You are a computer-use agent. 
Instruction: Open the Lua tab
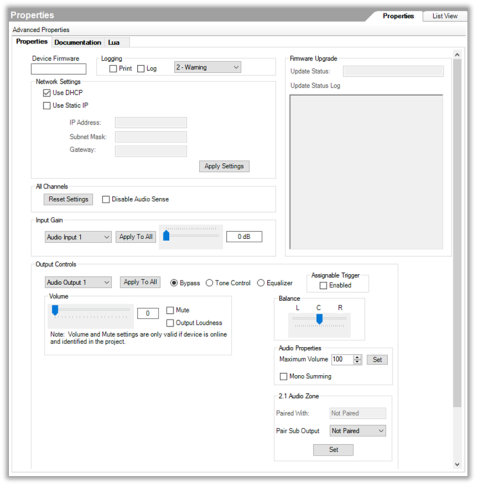[114, 42]
